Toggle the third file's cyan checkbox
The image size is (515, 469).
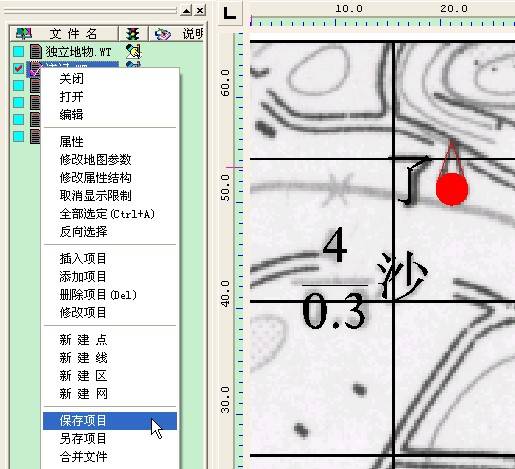19,85
